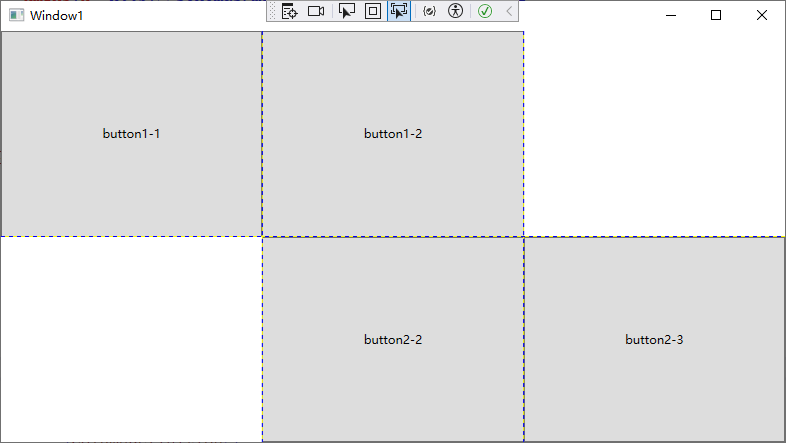Click the camera show-in-XAML icon

pyautogui.click(x=316, y=11)
